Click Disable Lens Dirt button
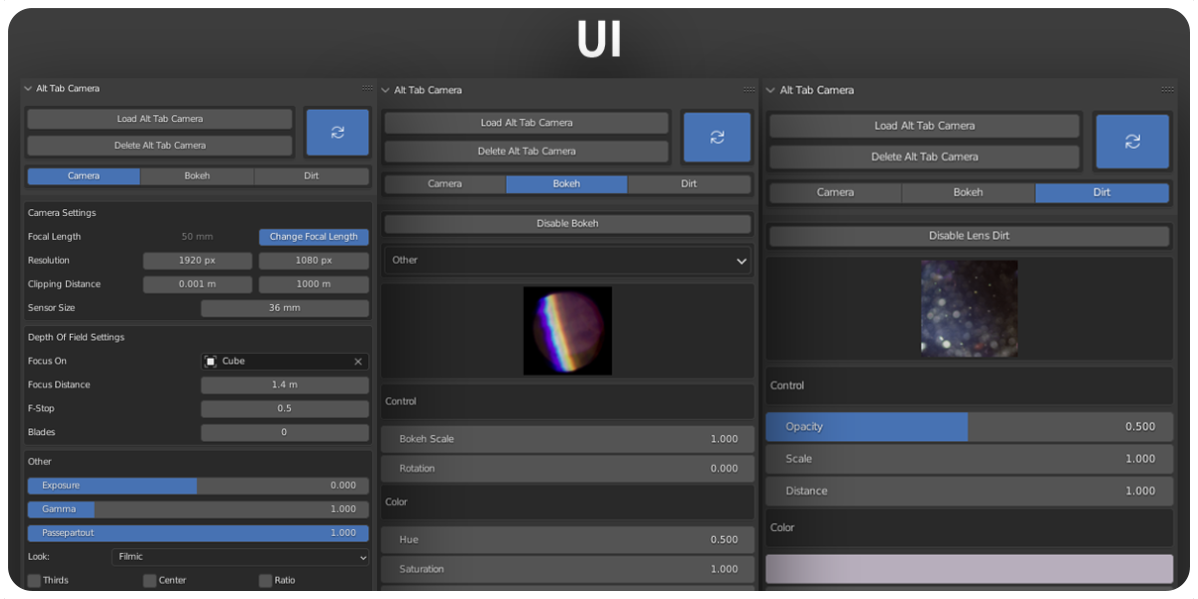 969,236
